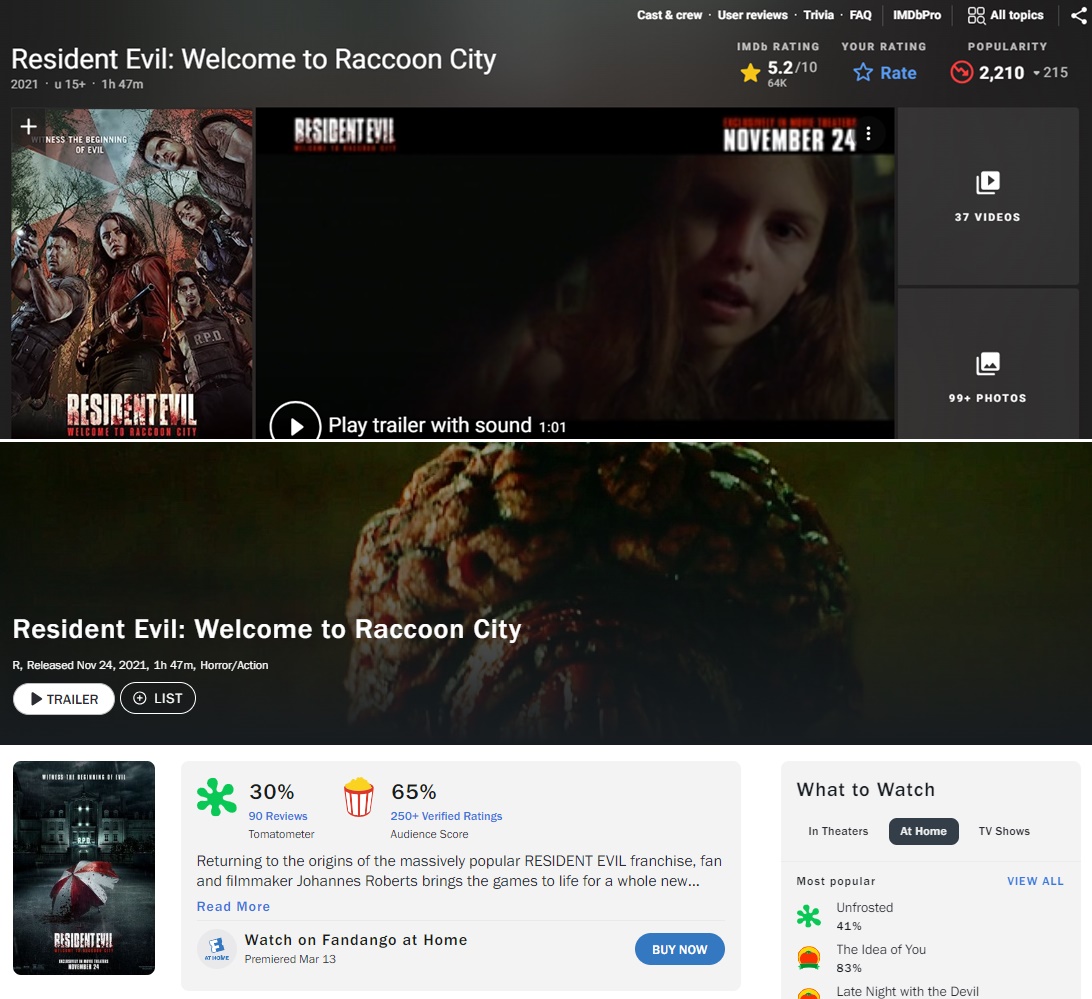This screenshot has width=1092, height=999.
Task: Click the popularity score 2,210
Action: coord(1001,73)
